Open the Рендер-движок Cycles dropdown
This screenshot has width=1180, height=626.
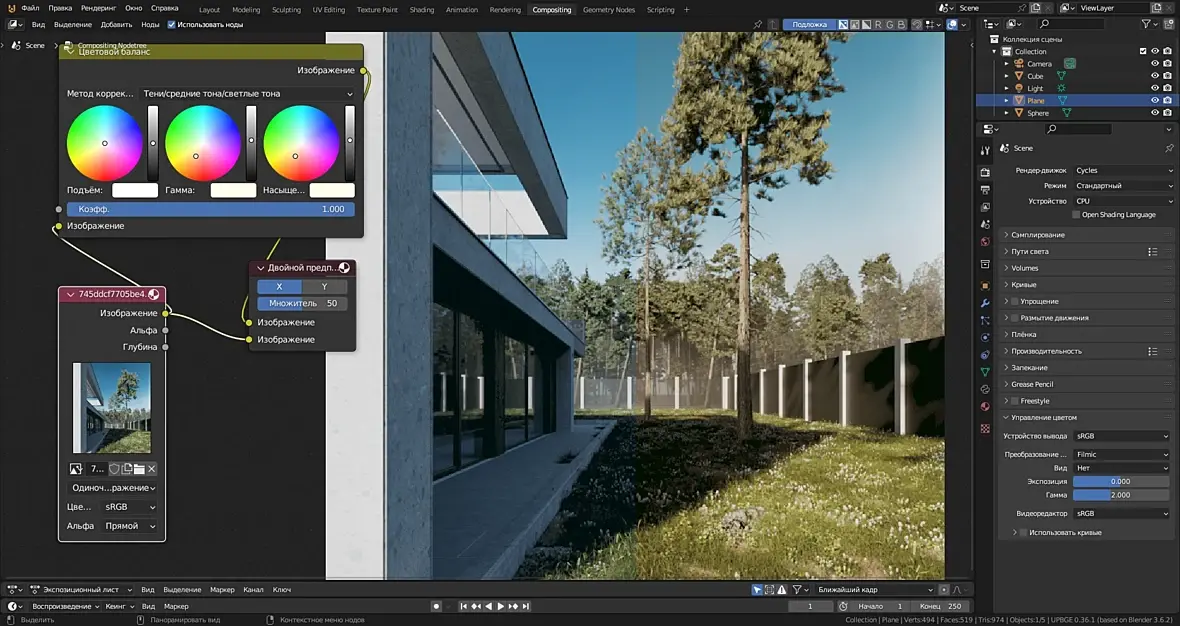click(x=1122, y=170)
